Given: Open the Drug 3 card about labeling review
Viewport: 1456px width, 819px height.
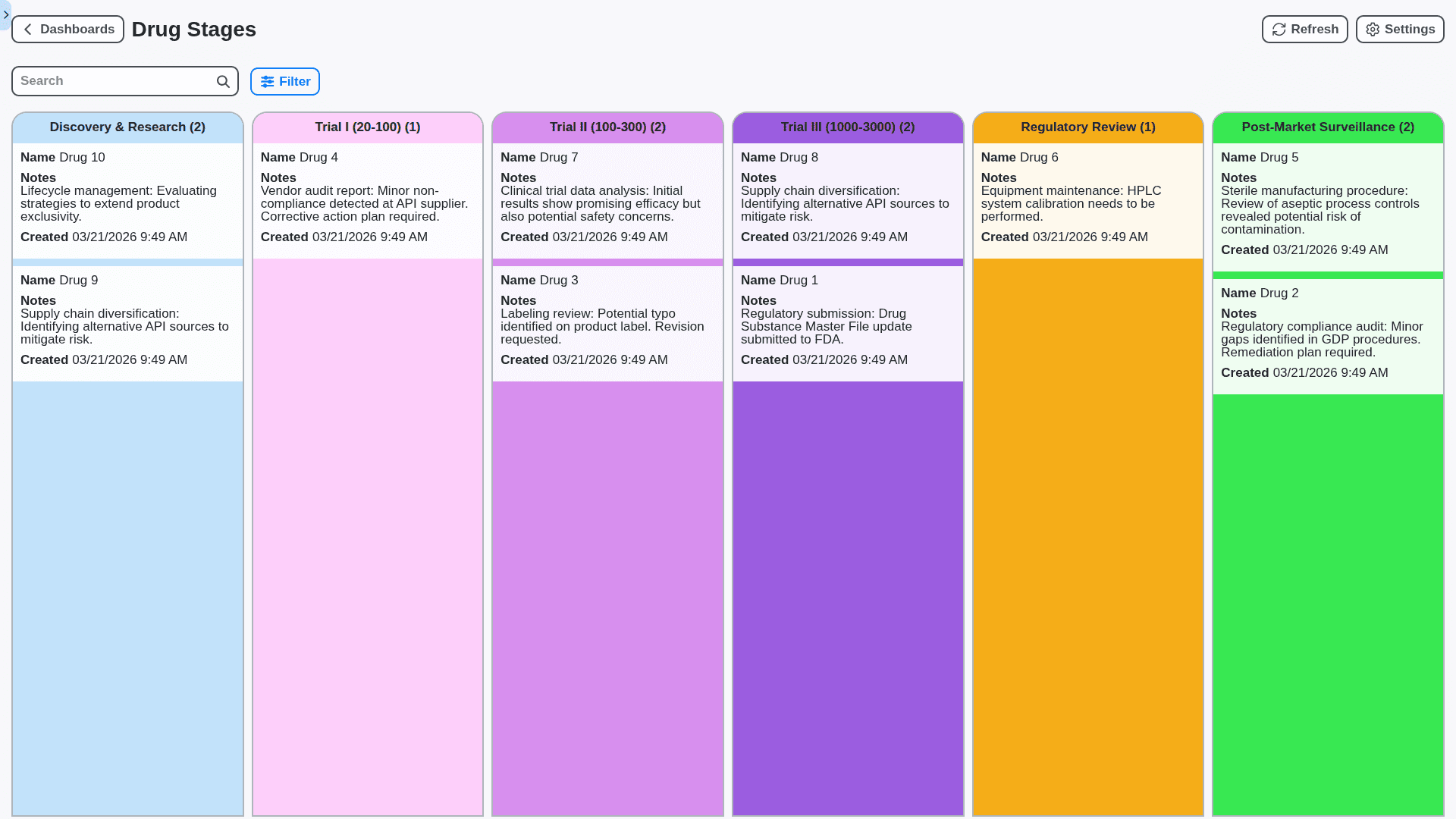Looking at the screenshot, I should click(607, 319).
